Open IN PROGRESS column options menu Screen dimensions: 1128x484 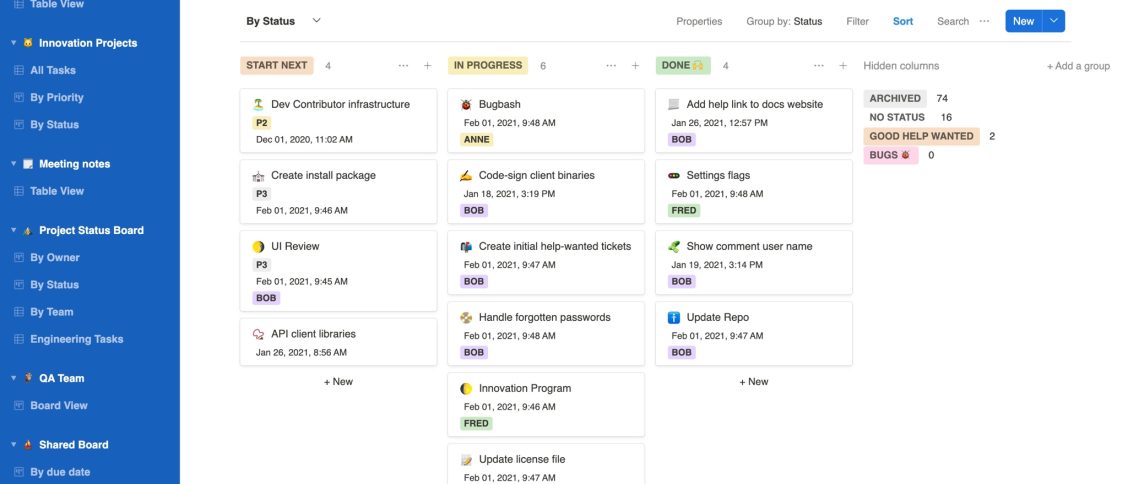tap(611, 66)
